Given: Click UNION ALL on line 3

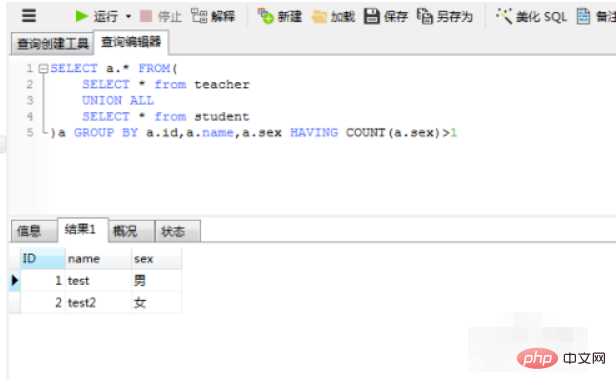Looking at the screenshot, I should pos(118,101).
